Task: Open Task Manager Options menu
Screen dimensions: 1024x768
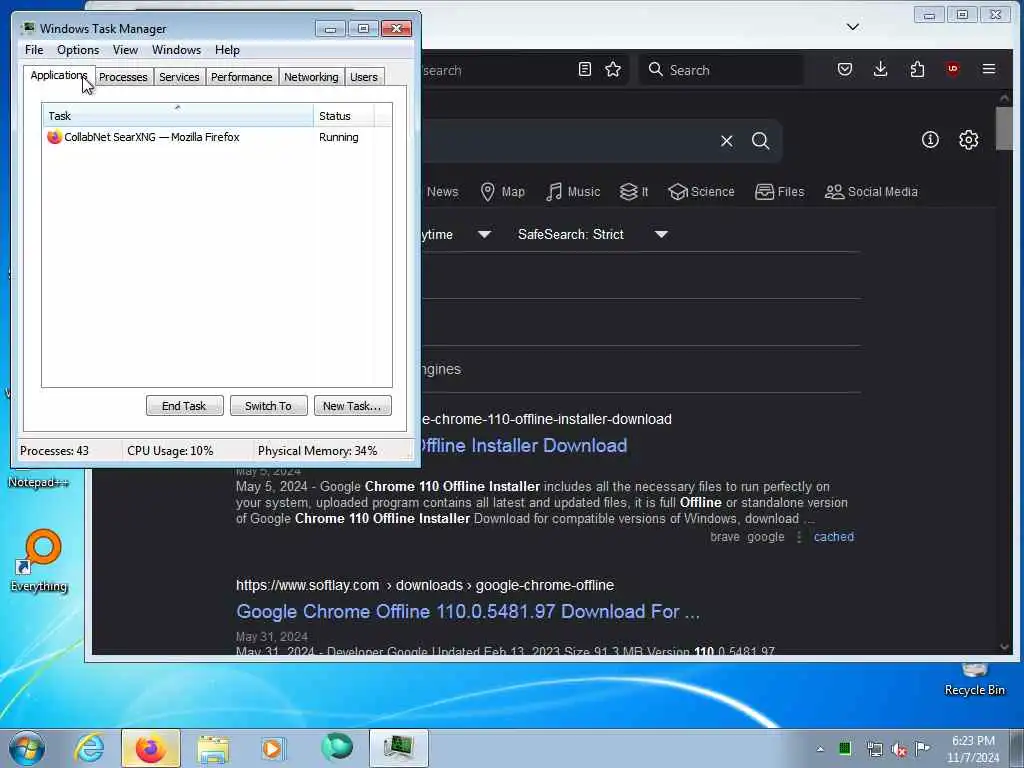Action: tap(78, 50)
